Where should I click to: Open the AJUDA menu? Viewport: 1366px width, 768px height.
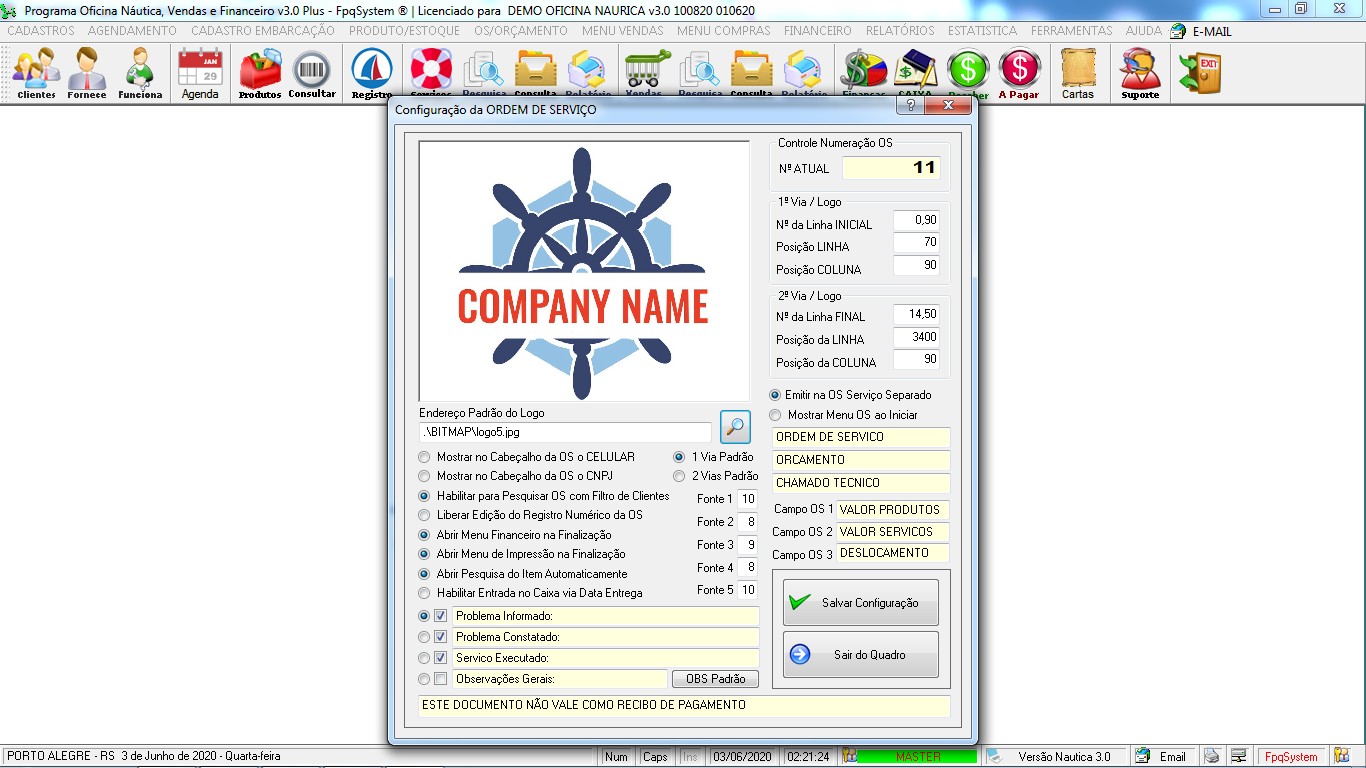[1144, 31]
